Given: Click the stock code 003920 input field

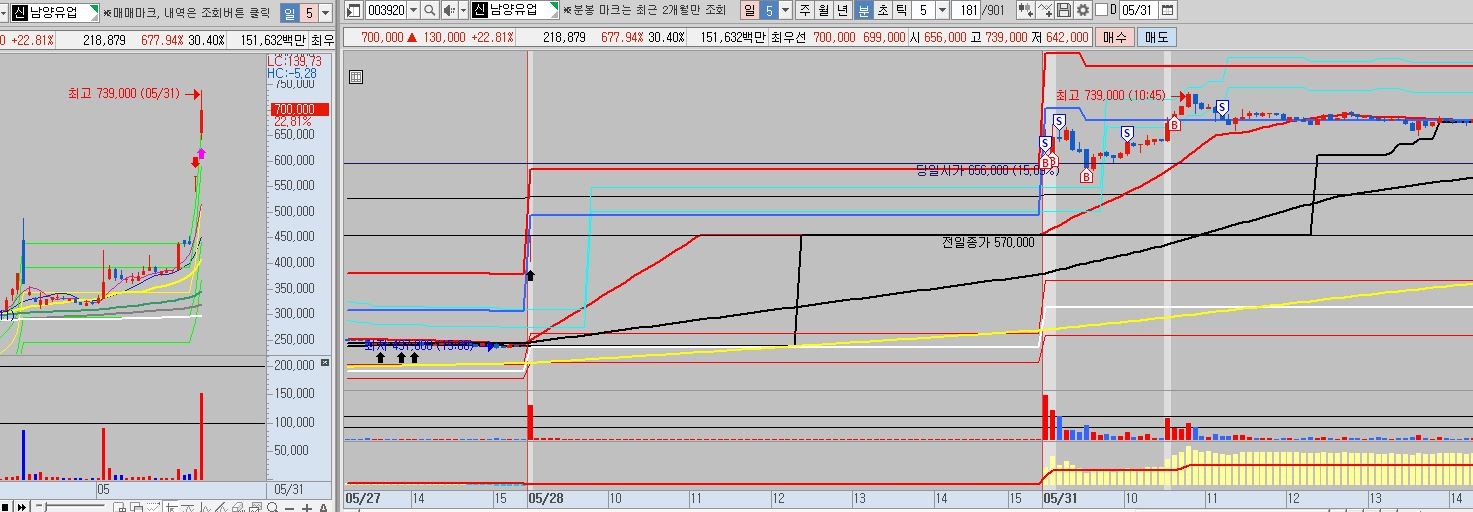Looking at the screenshot, I should [x=386, y=10].
